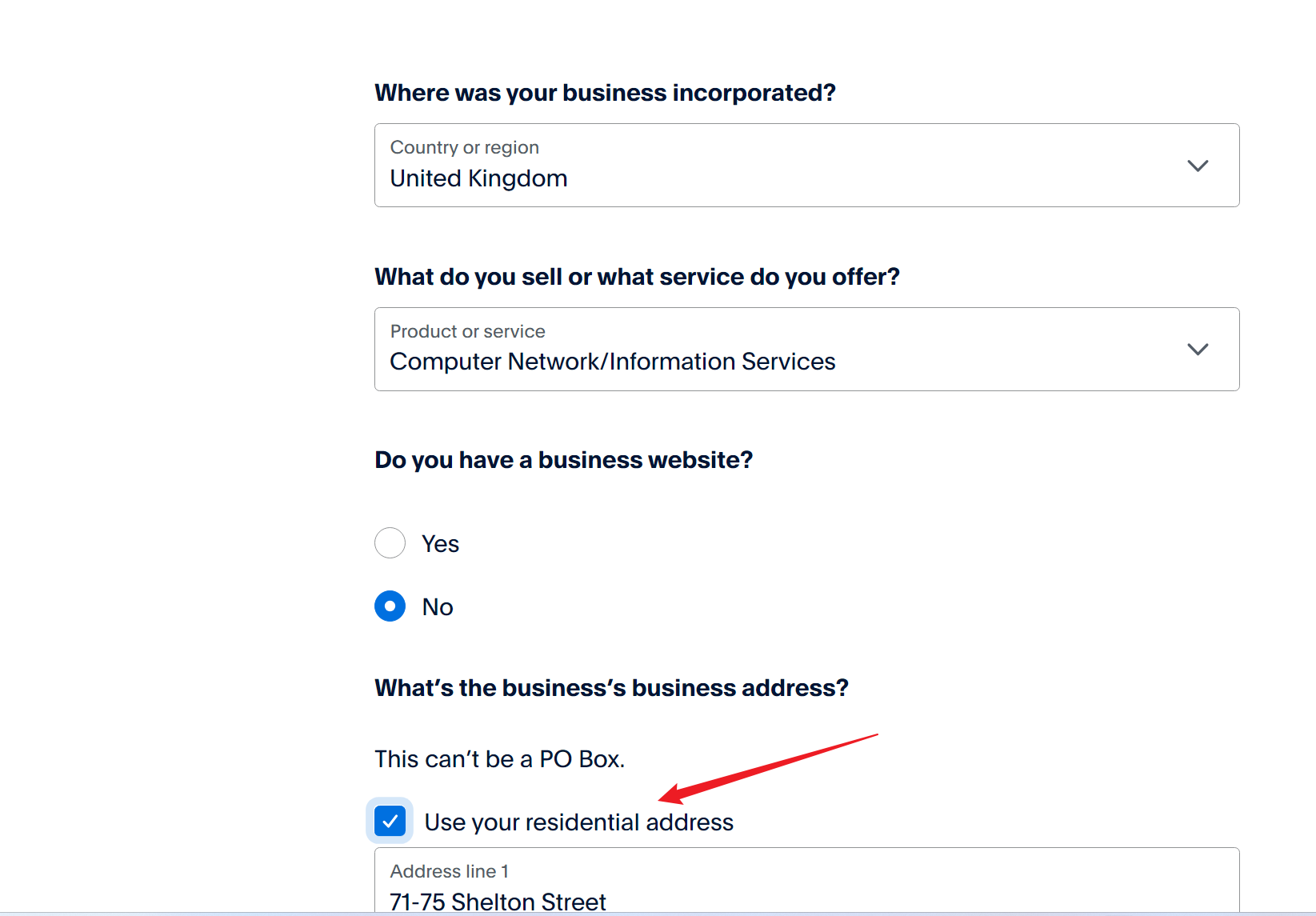Select the "Yes" radio button
Viewport: 1316px width, 916px height.
(x=390, y=543)
